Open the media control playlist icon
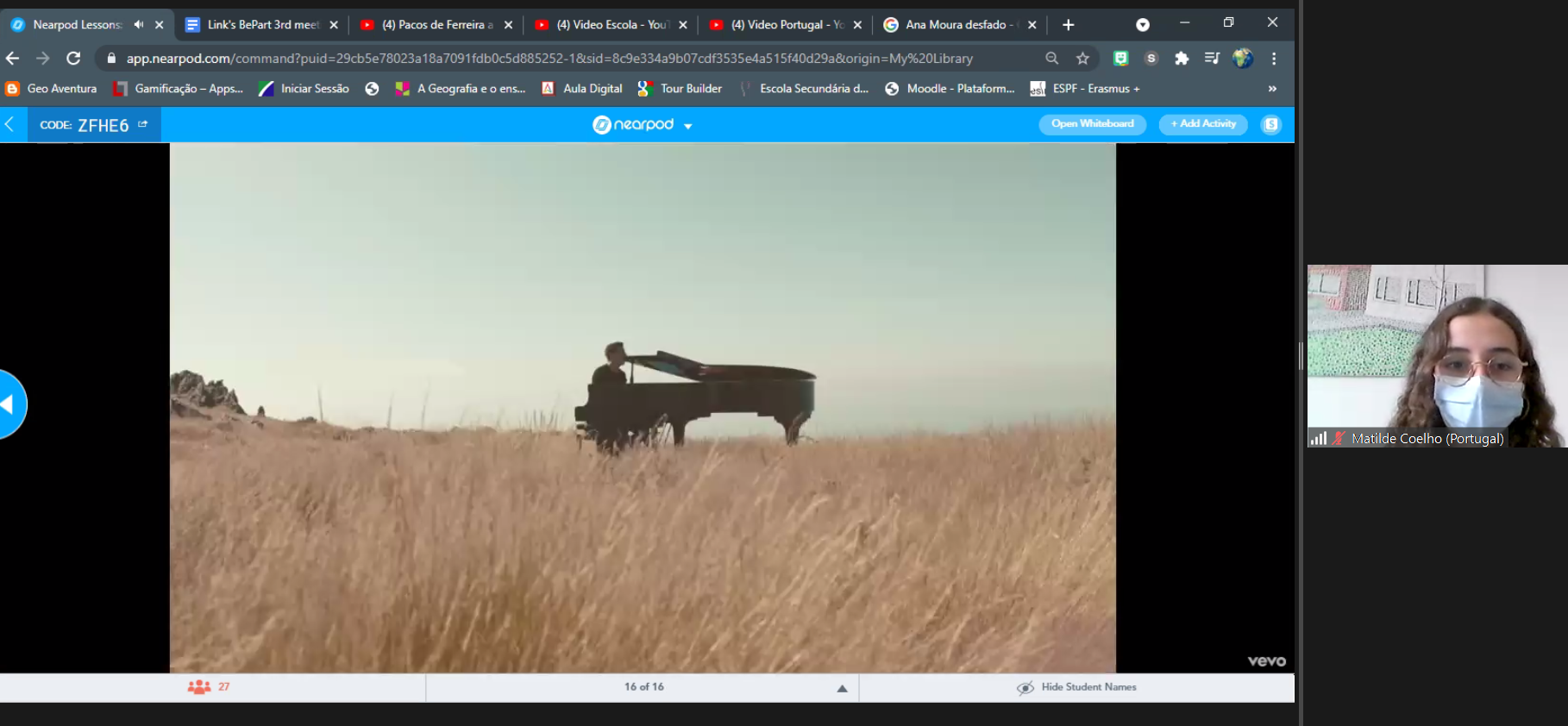The width and height of the screenshot is (1568, 726). click(1212, 59)
